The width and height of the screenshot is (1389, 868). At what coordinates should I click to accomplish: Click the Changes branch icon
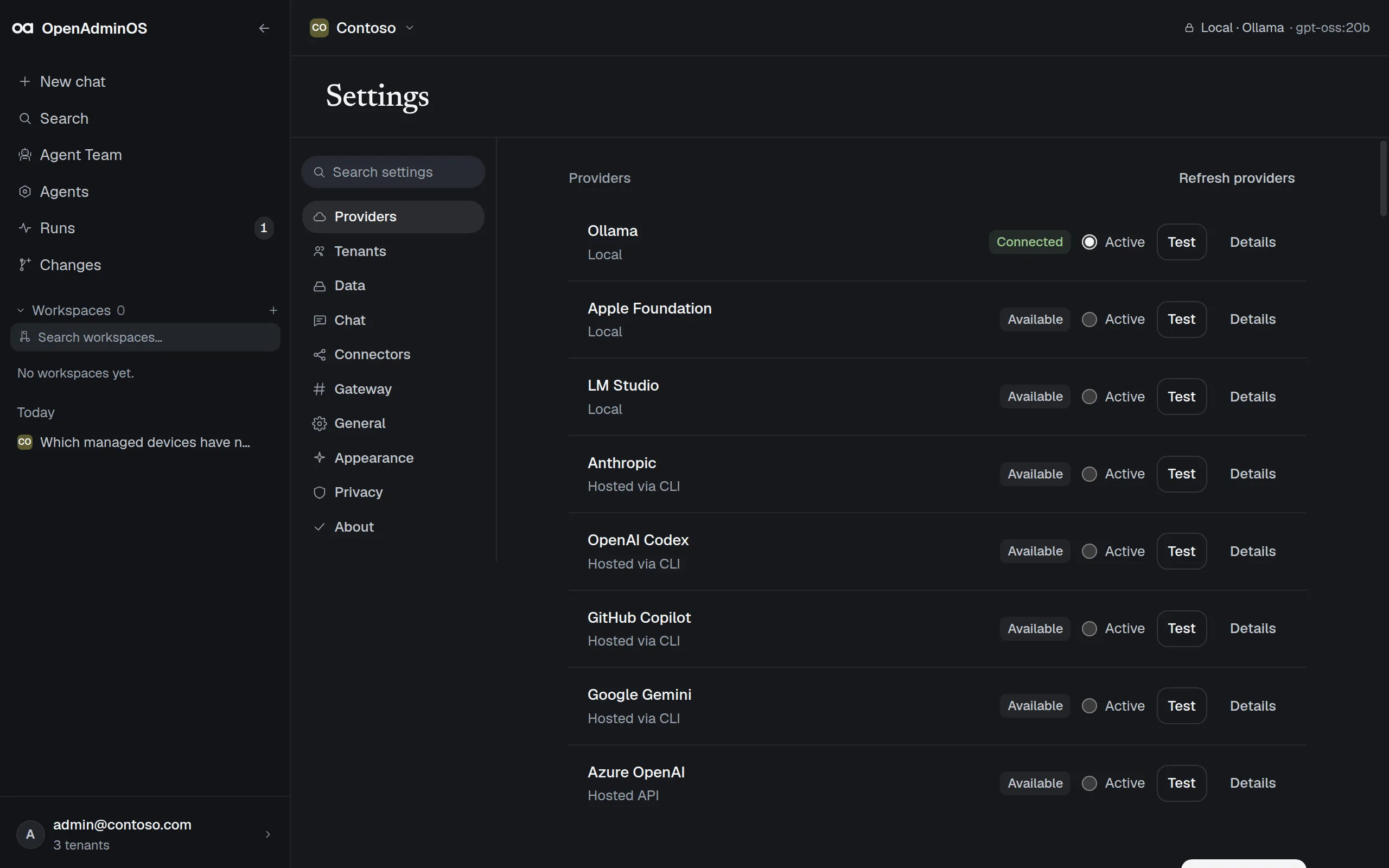coord(24,265)
